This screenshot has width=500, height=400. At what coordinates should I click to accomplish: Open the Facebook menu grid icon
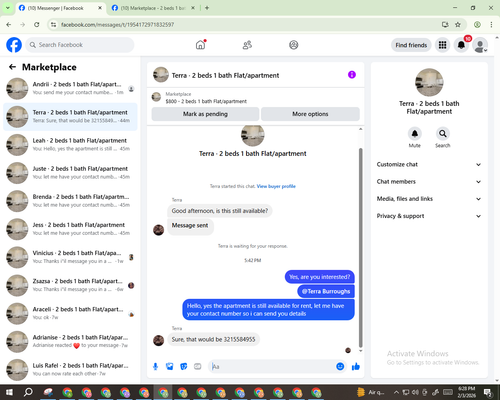[442, 45]
